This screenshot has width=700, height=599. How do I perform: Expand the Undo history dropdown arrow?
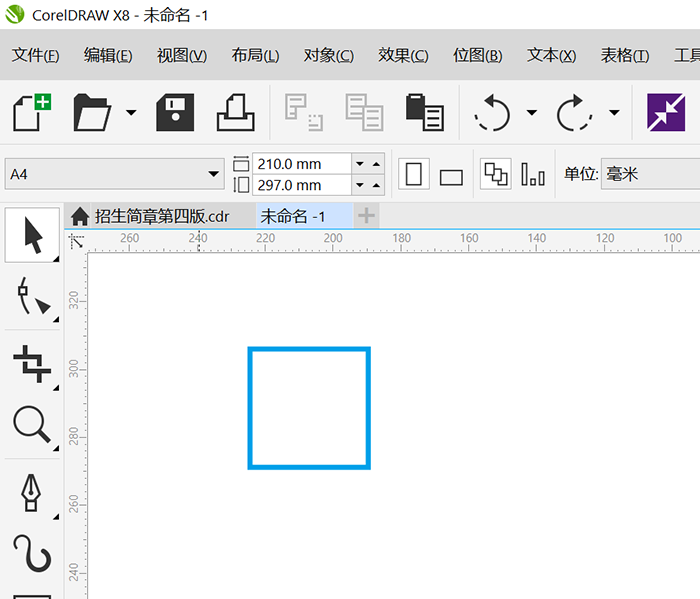(x=531, y=113)
